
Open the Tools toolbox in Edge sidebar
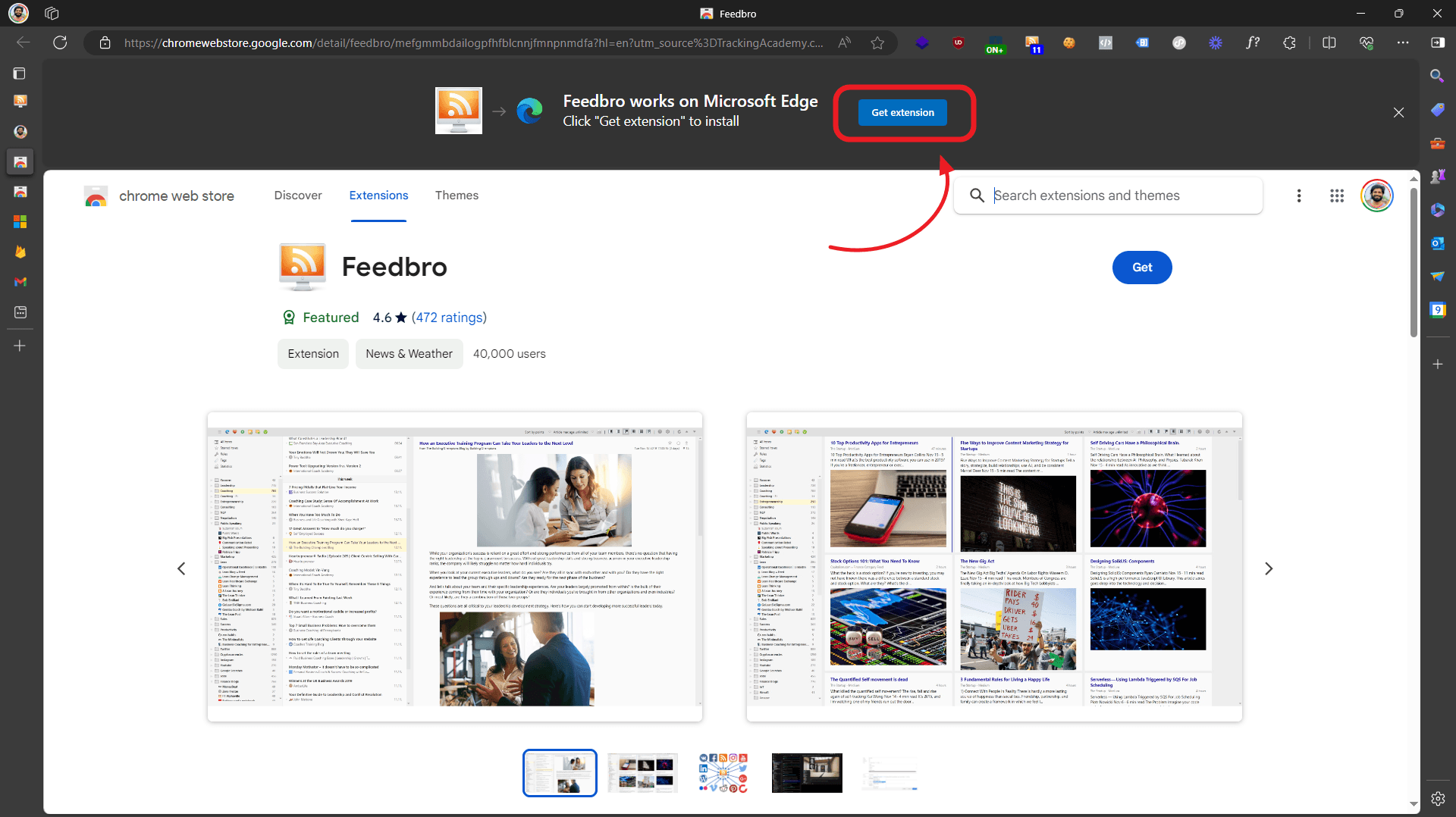click(x=1437, y=143)
